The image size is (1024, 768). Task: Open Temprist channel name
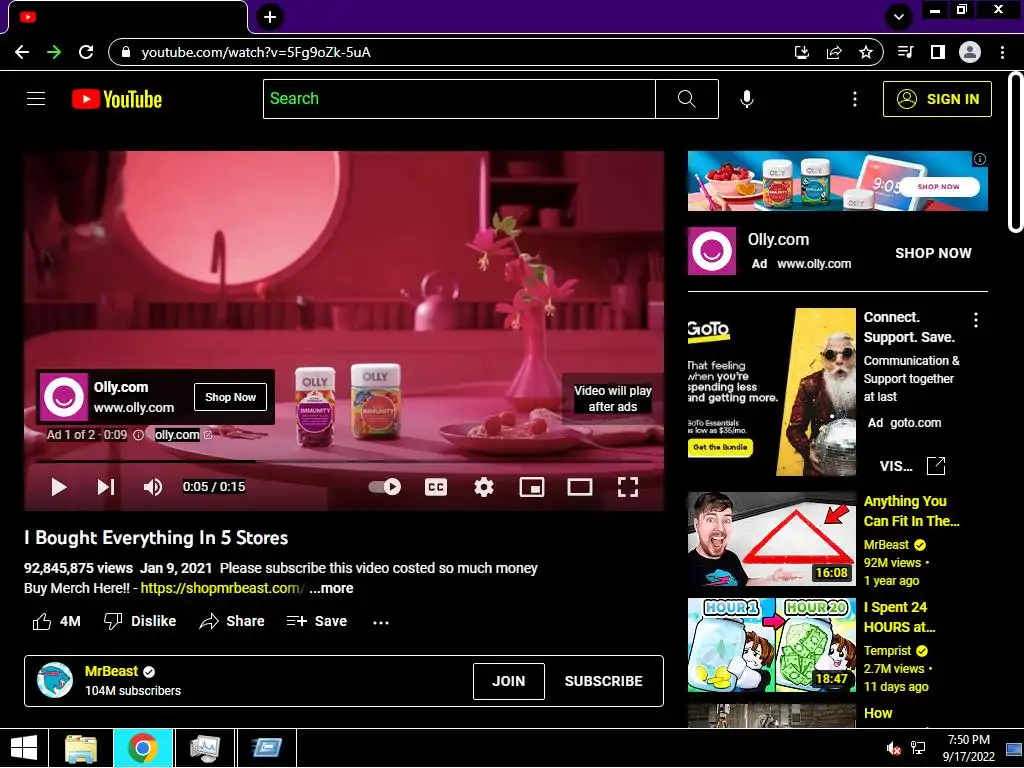point(887,651)
